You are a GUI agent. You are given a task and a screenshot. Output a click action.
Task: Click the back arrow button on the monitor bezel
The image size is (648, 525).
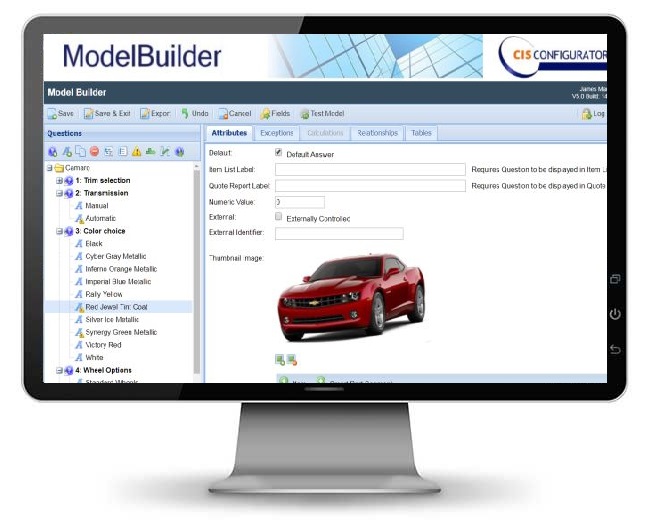pyautogui.click(x=615, y=349)
